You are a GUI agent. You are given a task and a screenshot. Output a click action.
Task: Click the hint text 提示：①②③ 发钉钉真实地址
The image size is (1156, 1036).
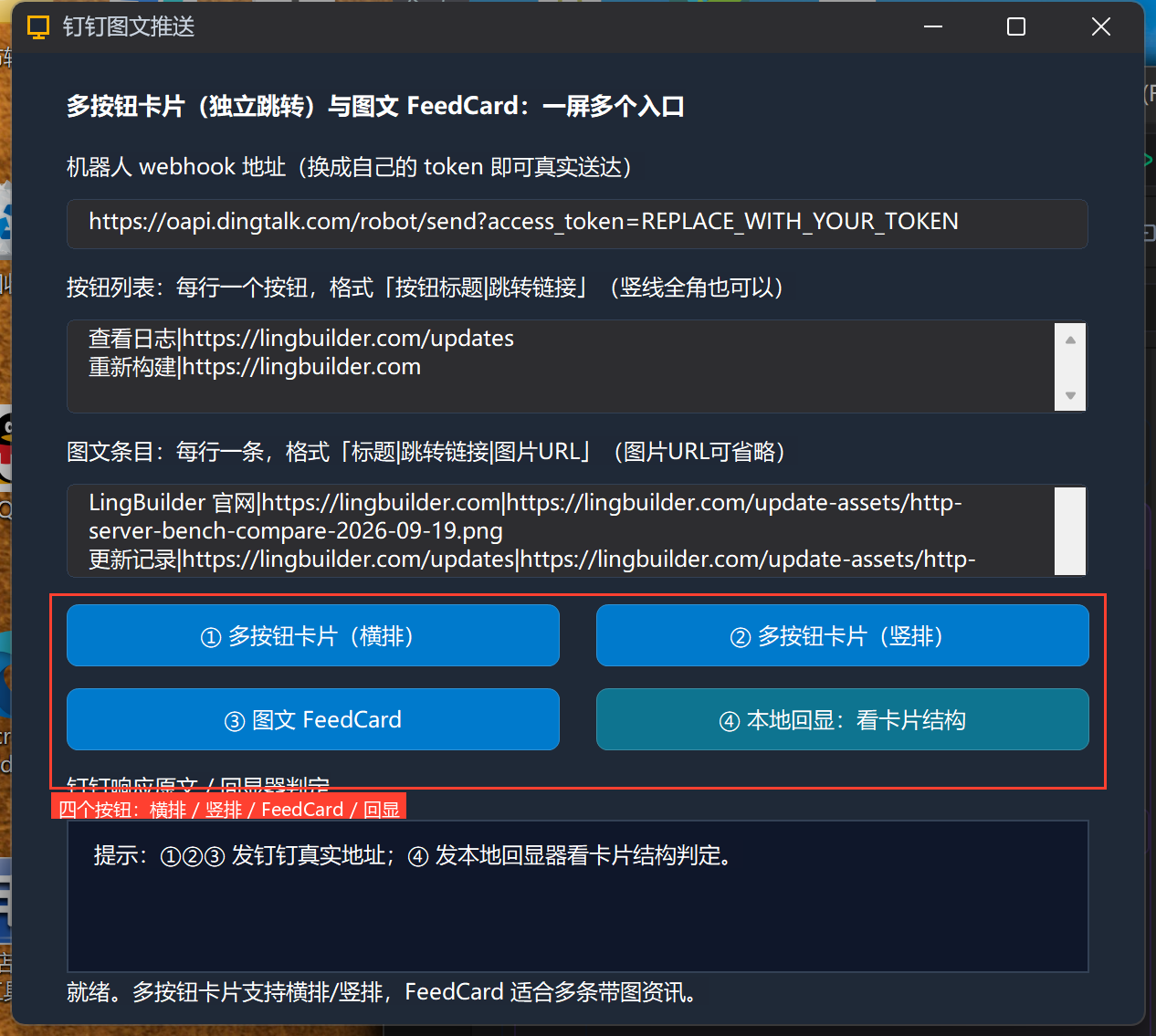(x=414, y=855)
